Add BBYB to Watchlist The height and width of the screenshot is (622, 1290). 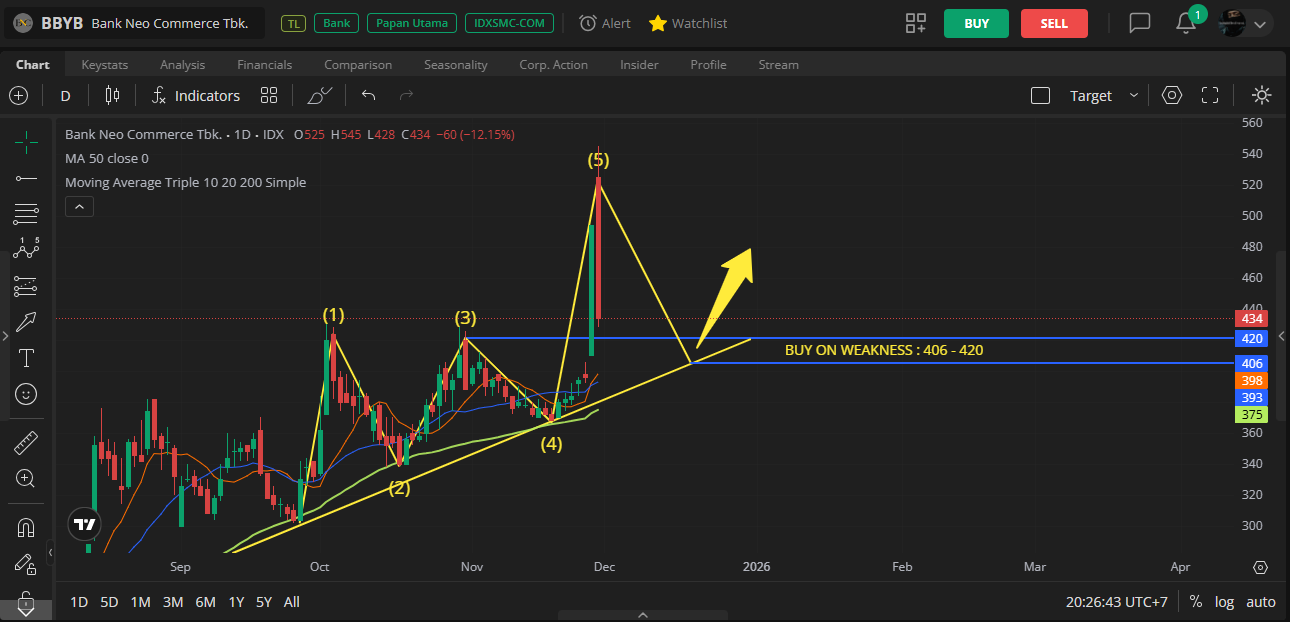click(x=688, y=23)
